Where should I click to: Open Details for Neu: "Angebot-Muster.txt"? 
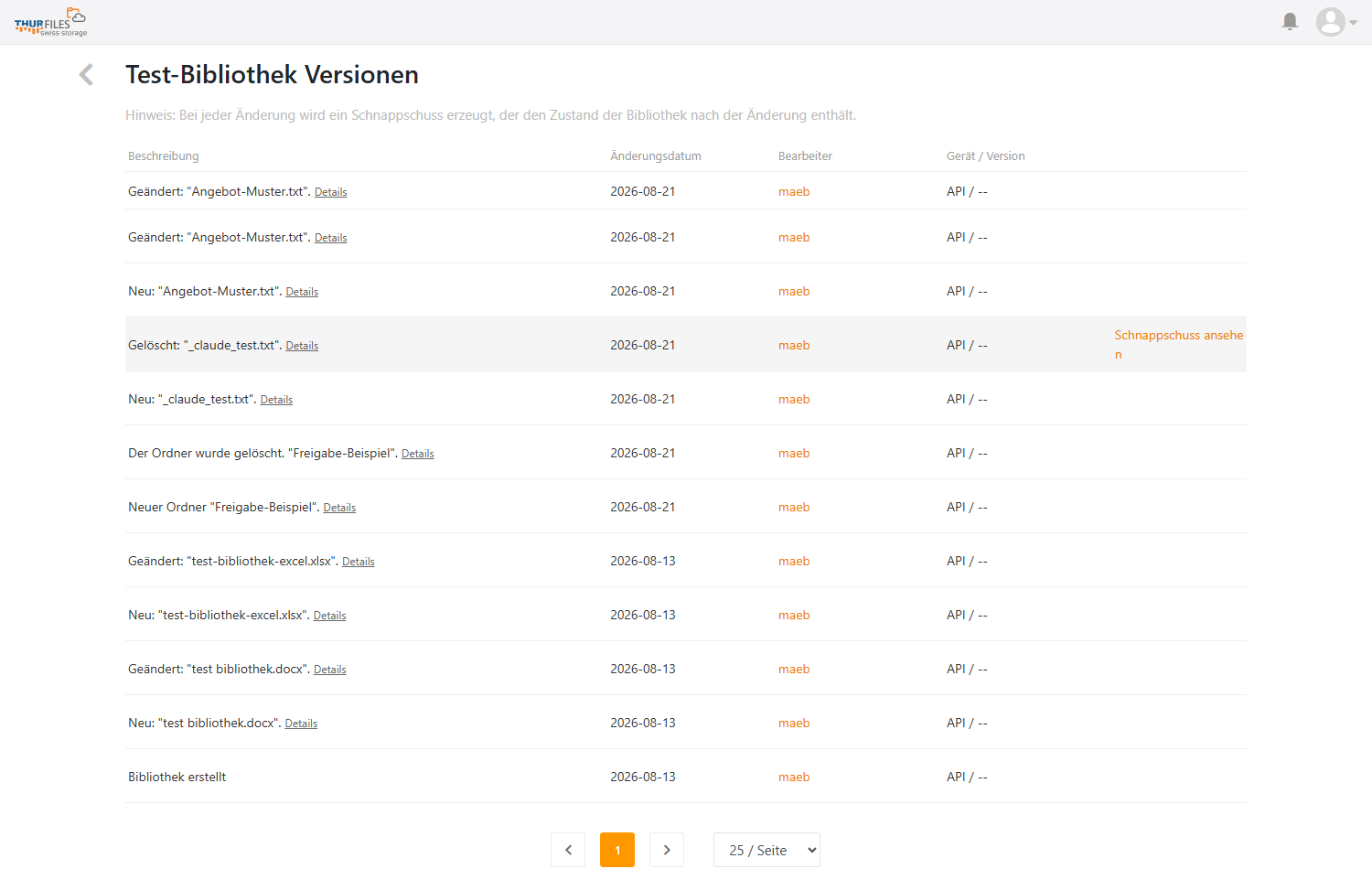[302, 292]
